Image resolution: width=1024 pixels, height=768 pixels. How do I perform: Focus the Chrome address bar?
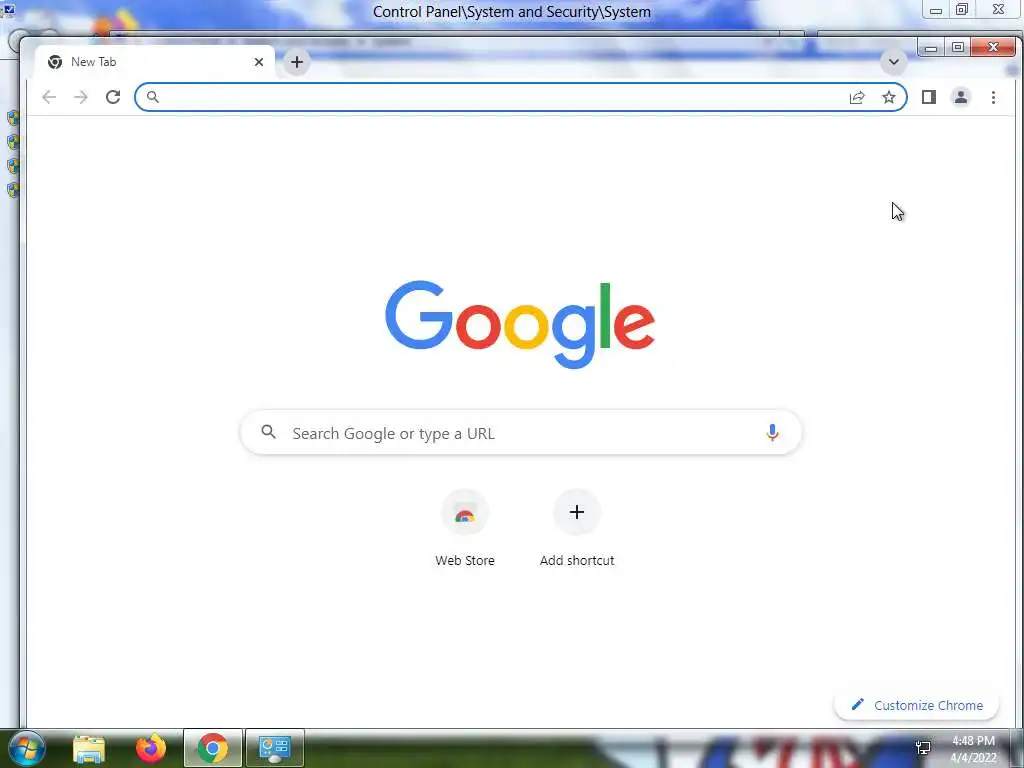pos(520,97)
